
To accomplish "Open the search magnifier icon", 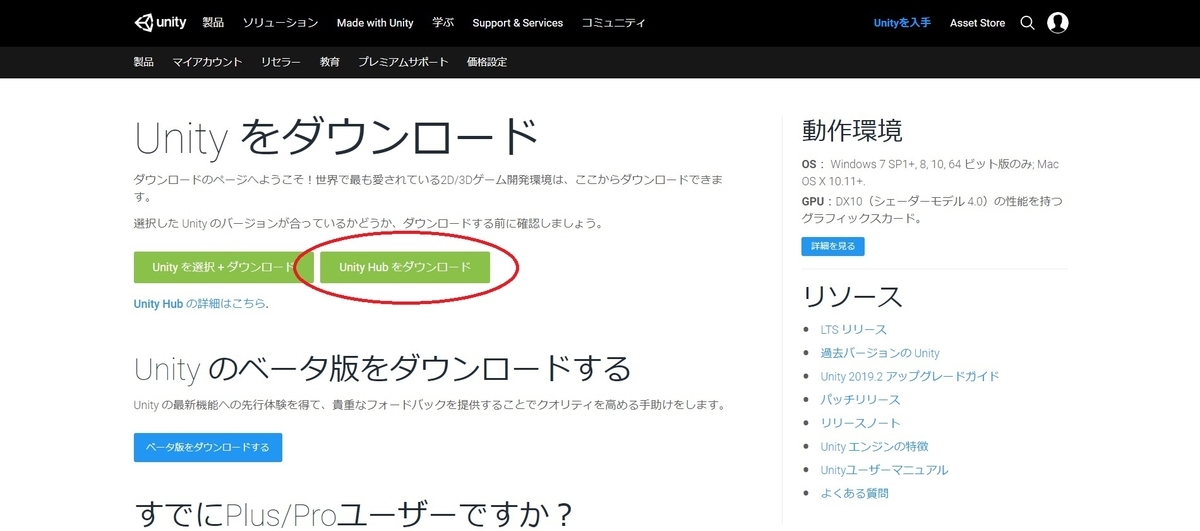I will pos(1027,23).
